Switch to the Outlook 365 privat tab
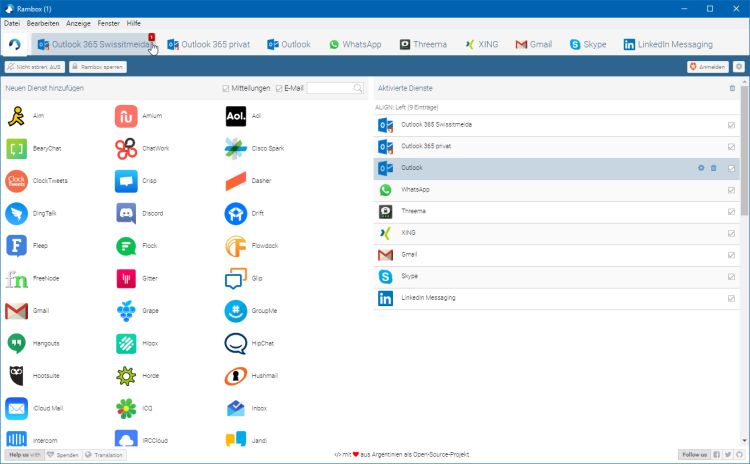 point(209,44)
